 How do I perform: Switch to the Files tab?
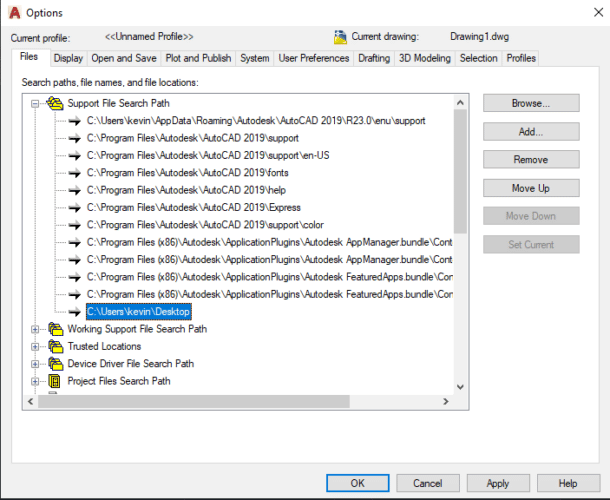(x=29, y=57)
